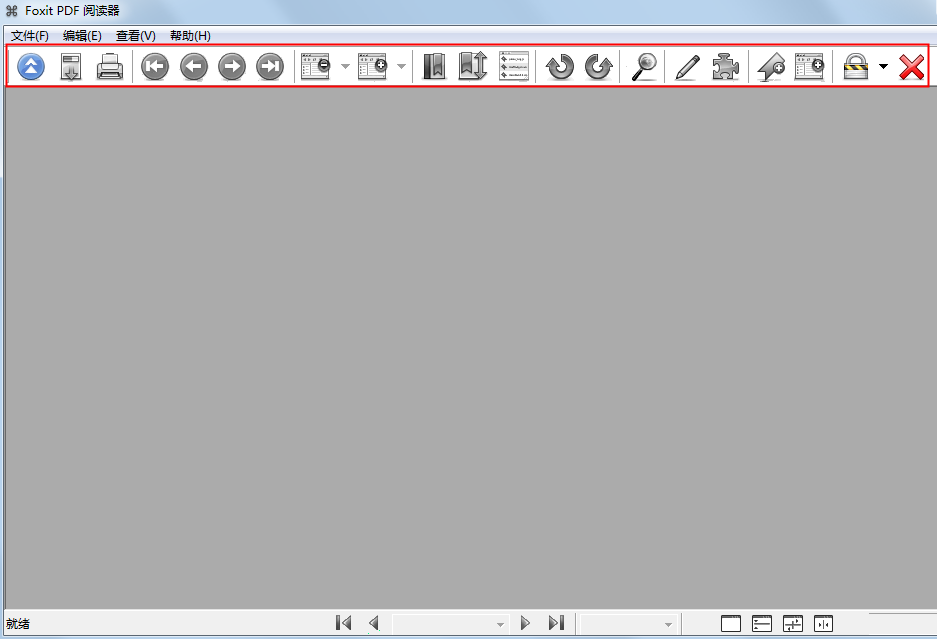Click the magnifying glass search icon

tap(644, 66)
